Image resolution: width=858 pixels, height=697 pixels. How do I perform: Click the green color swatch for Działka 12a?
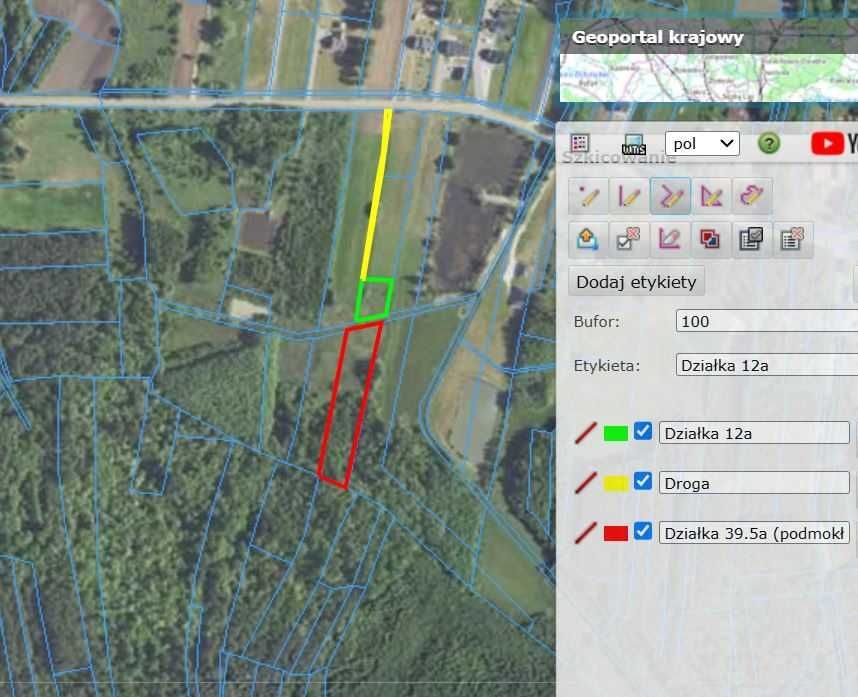click(x=616, y=433)
